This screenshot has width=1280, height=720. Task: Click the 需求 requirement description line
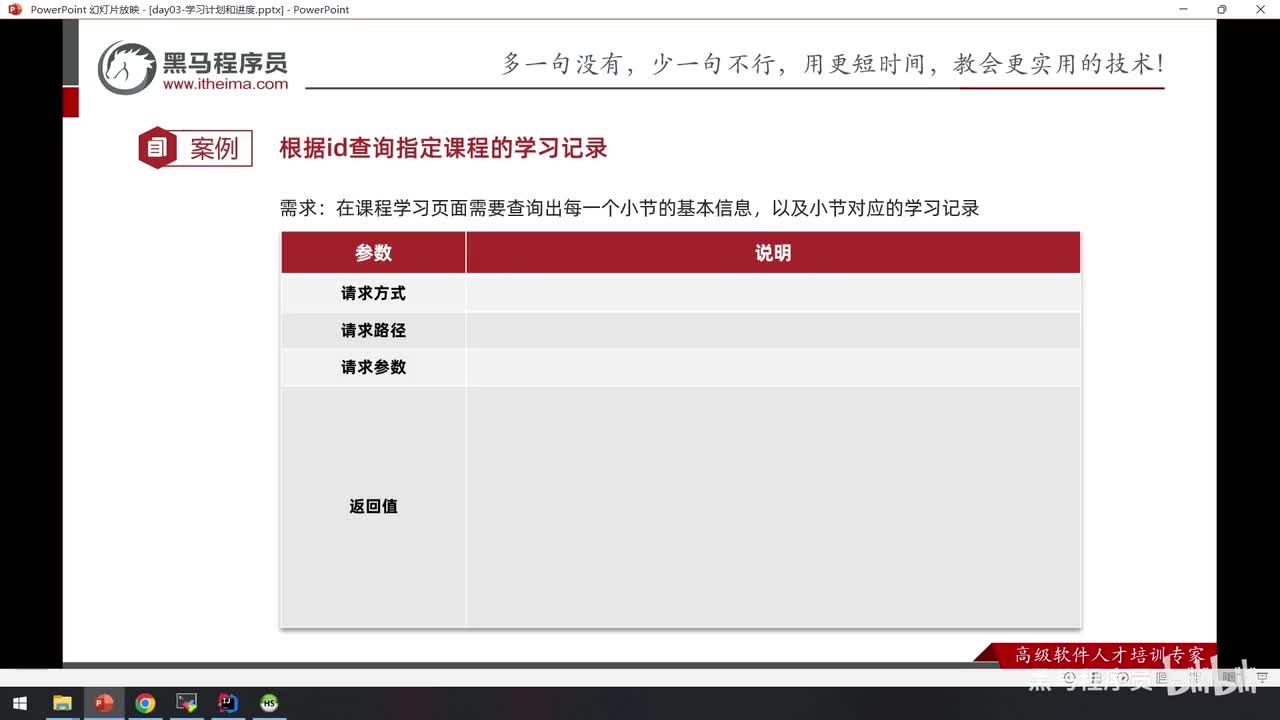[629, 208]
